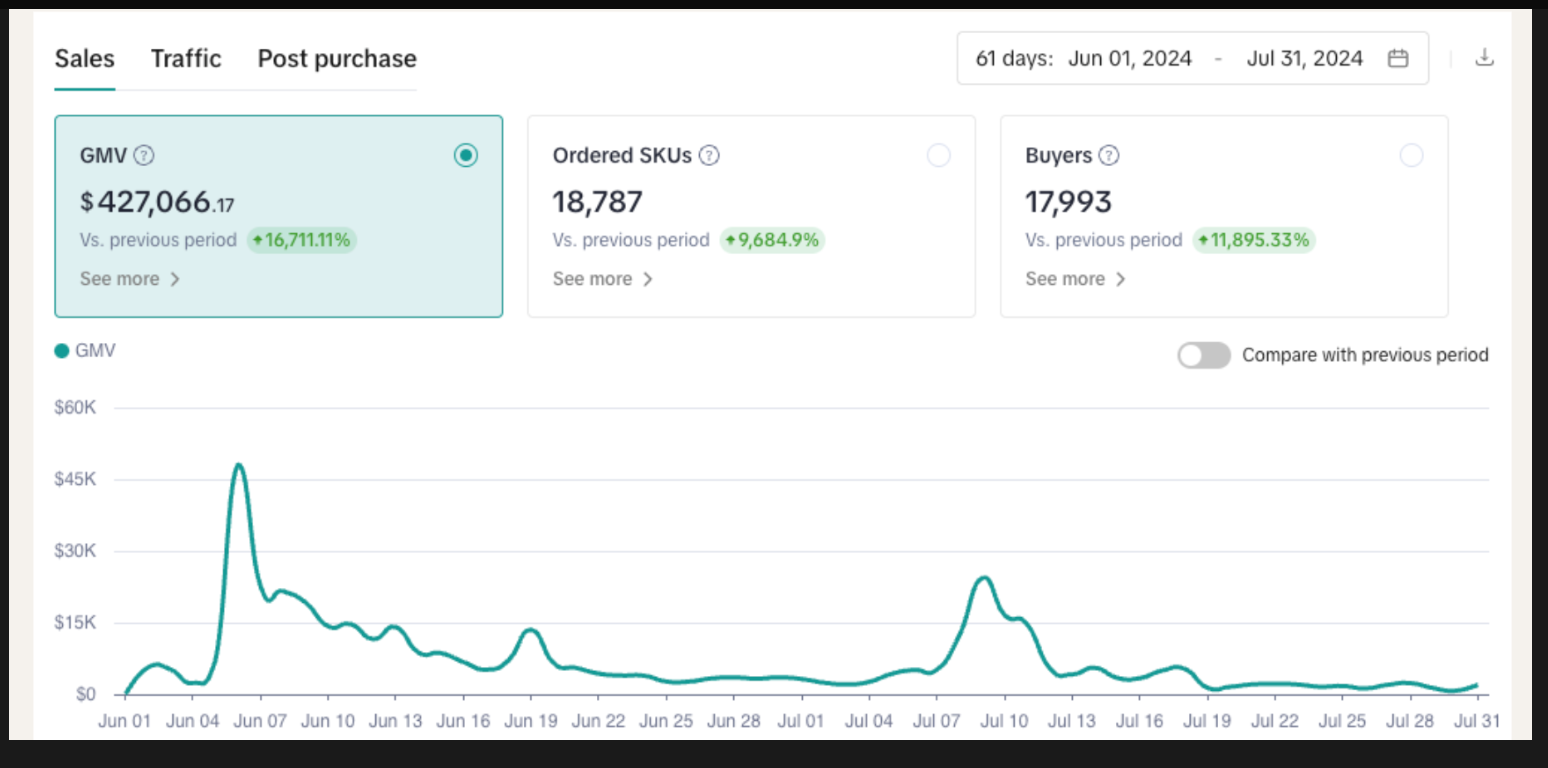Expand See more under Ordered SKUs

coord(603,279)
